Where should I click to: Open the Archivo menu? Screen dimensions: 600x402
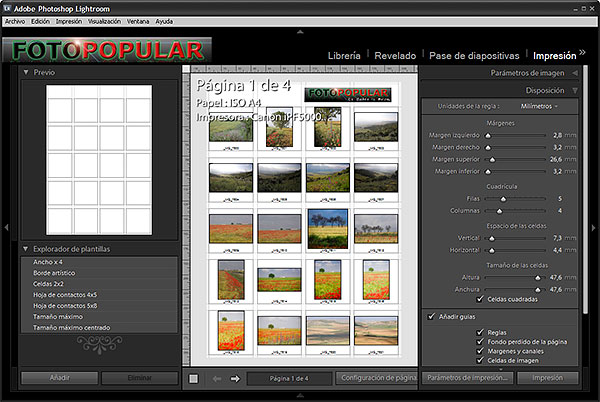15,21
